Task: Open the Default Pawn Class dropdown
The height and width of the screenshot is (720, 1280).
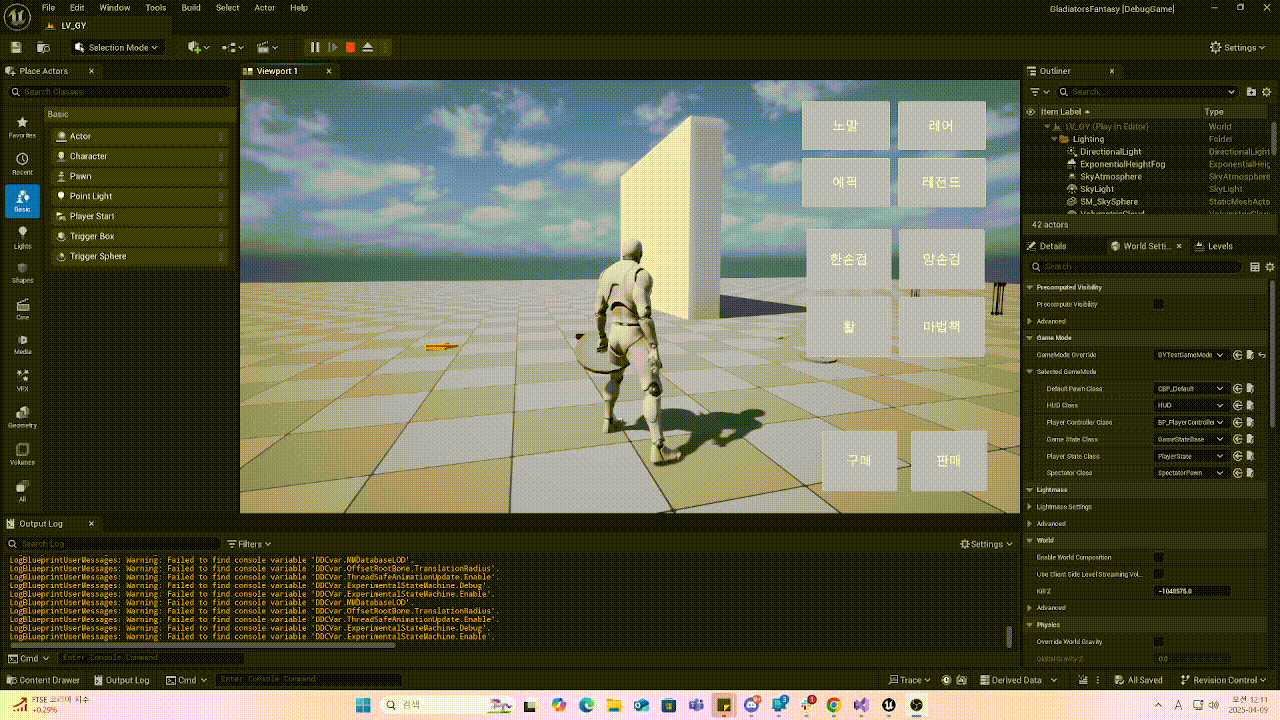Action: [x=1190, y=388]
